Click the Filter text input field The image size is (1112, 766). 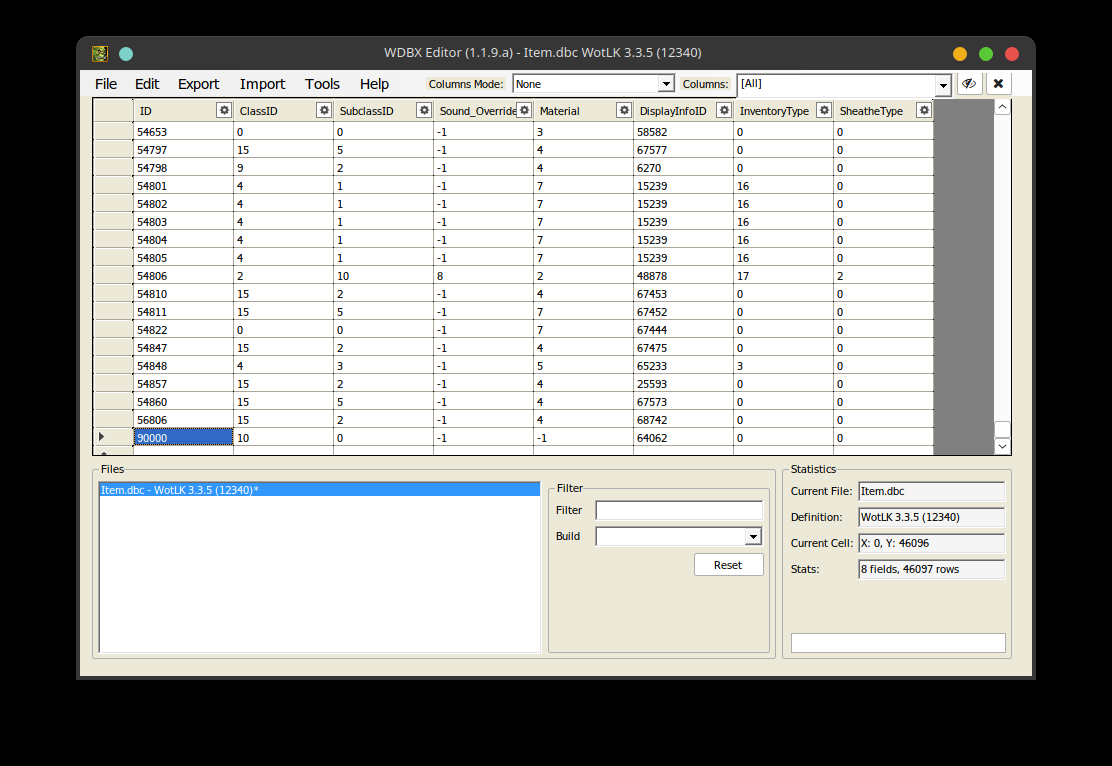[679, 510]
